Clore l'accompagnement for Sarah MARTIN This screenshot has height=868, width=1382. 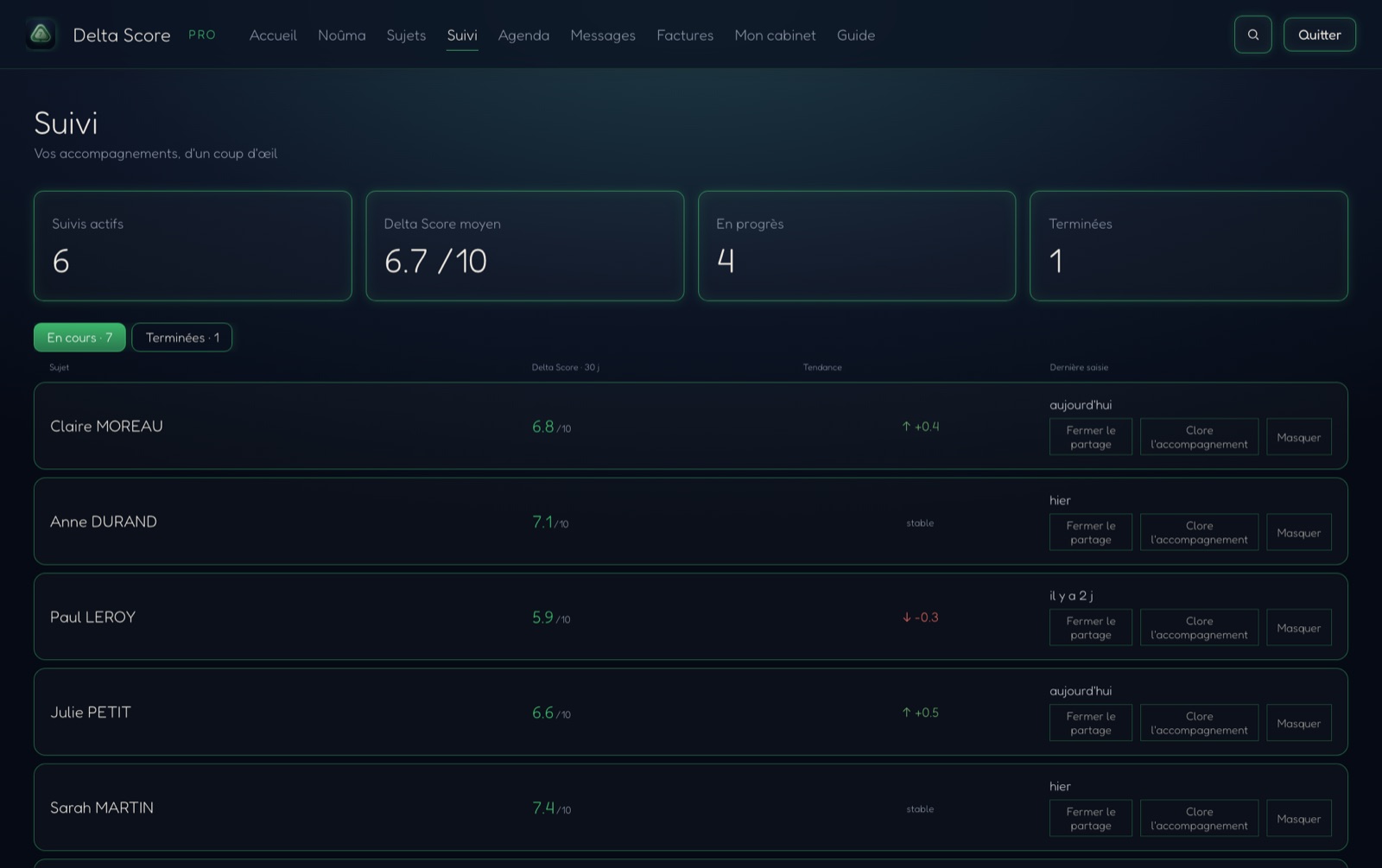(x=1199, y=818)
